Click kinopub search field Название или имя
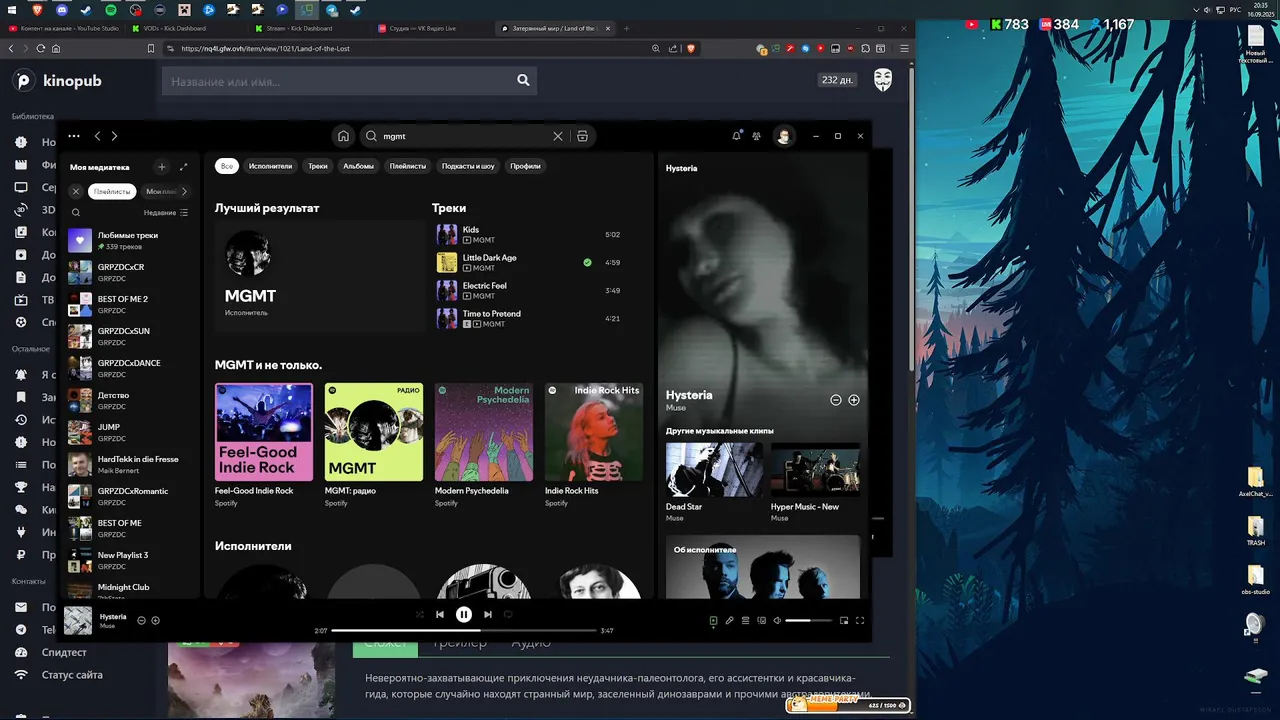Viewport: 1280px width, 720px height. (x=349, y=81)
